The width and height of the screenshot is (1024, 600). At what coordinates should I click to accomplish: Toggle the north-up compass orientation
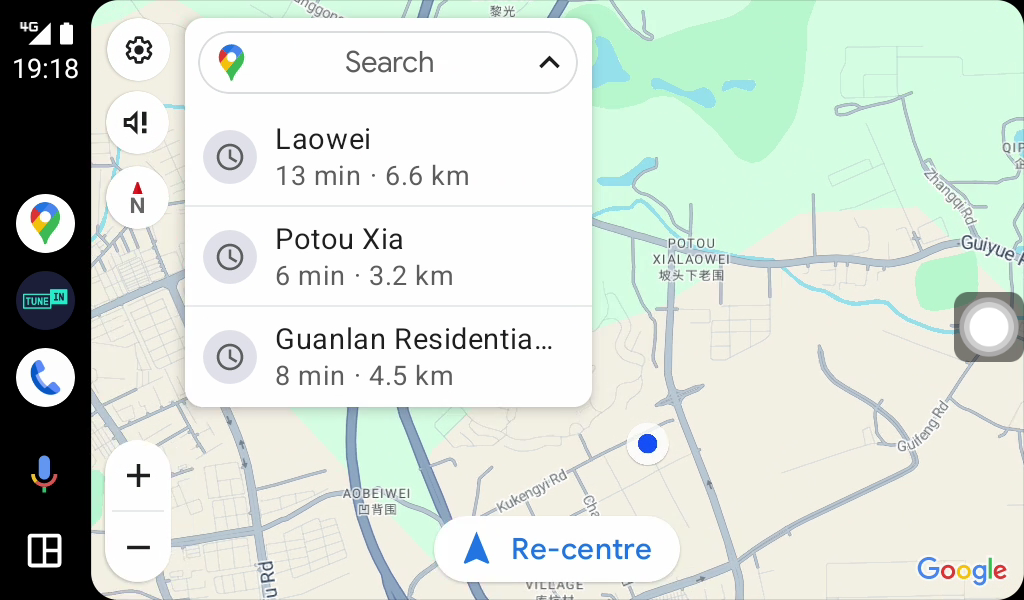(x=138, y=197)
